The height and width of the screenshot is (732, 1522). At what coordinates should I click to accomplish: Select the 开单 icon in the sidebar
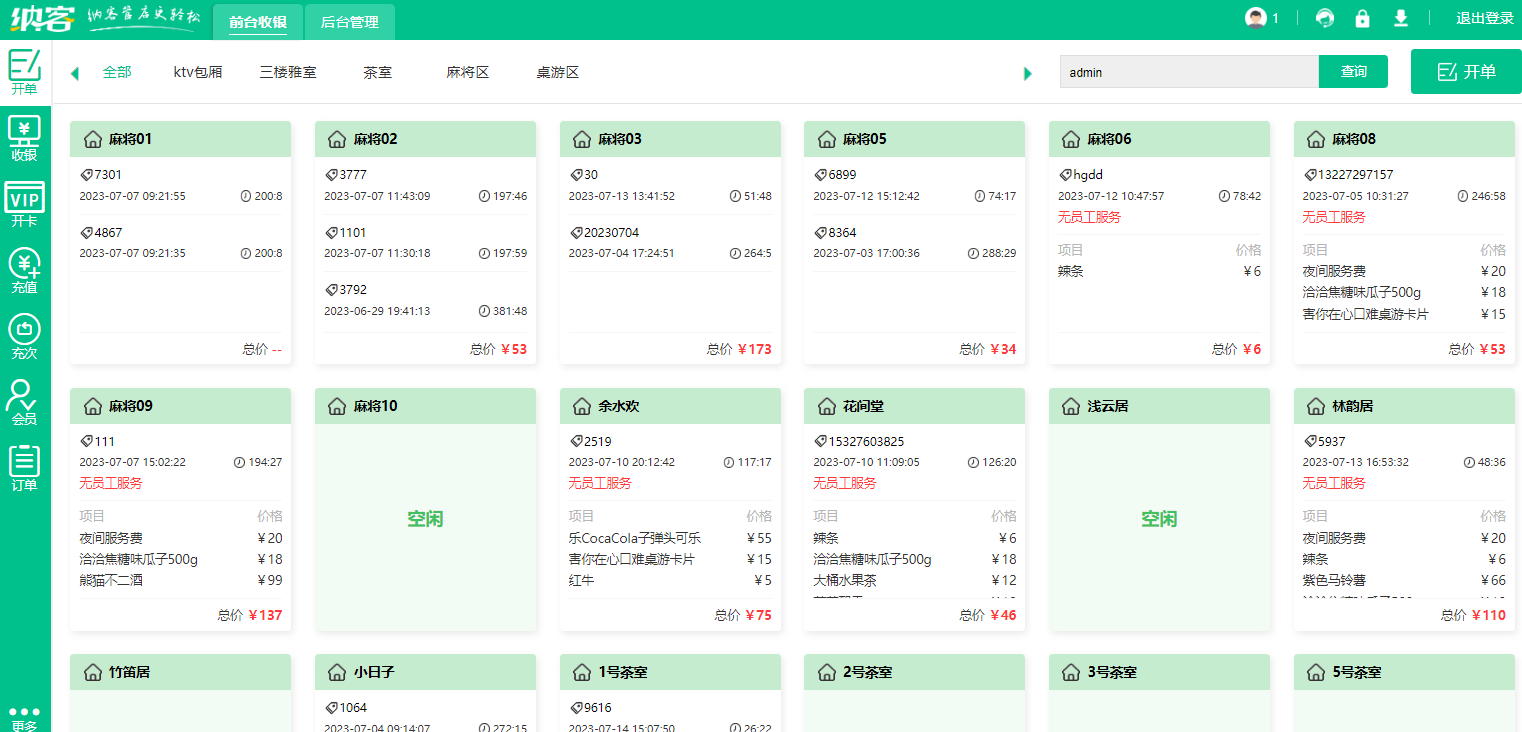pos(25,70)
